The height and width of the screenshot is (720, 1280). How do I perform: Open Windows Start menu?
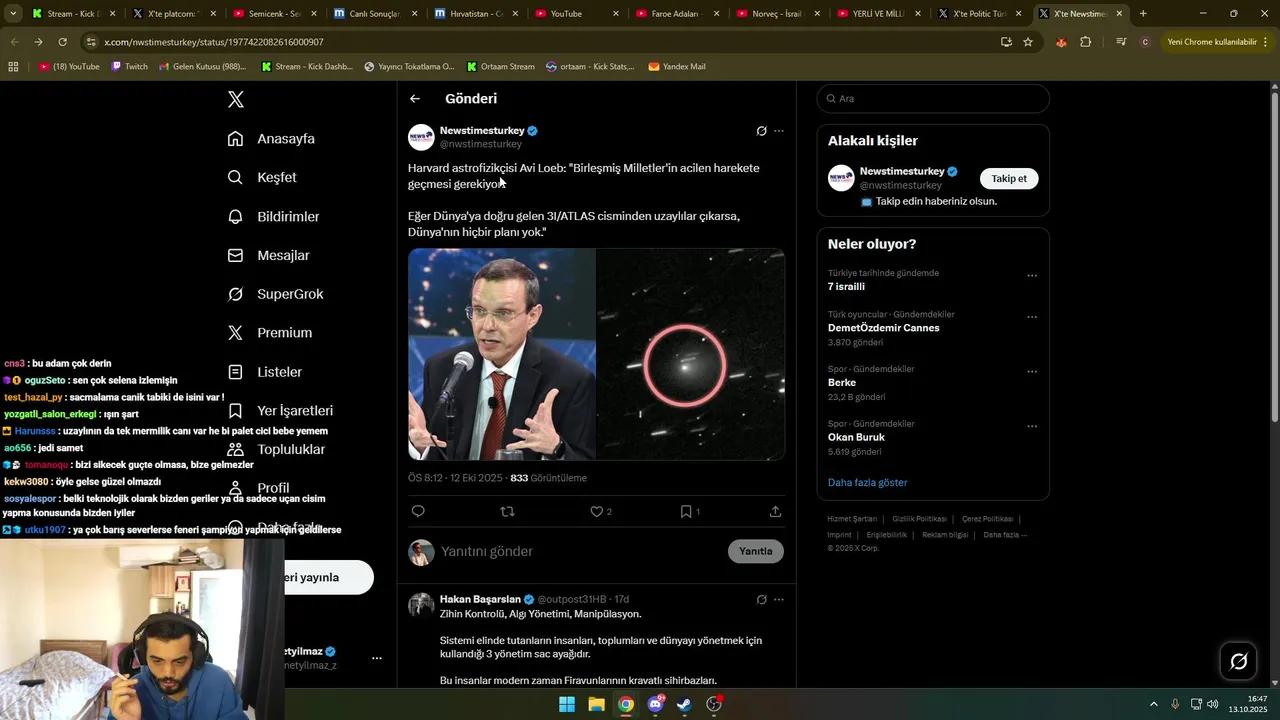[567, 704]
